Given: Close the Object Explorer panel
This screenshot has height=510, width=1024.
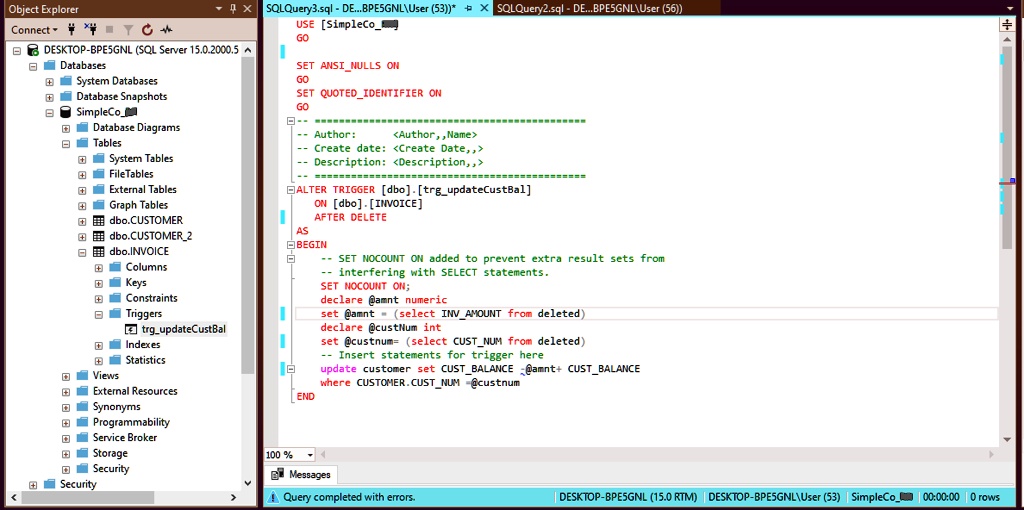Looking at the screenshot, I should (247, 9).
